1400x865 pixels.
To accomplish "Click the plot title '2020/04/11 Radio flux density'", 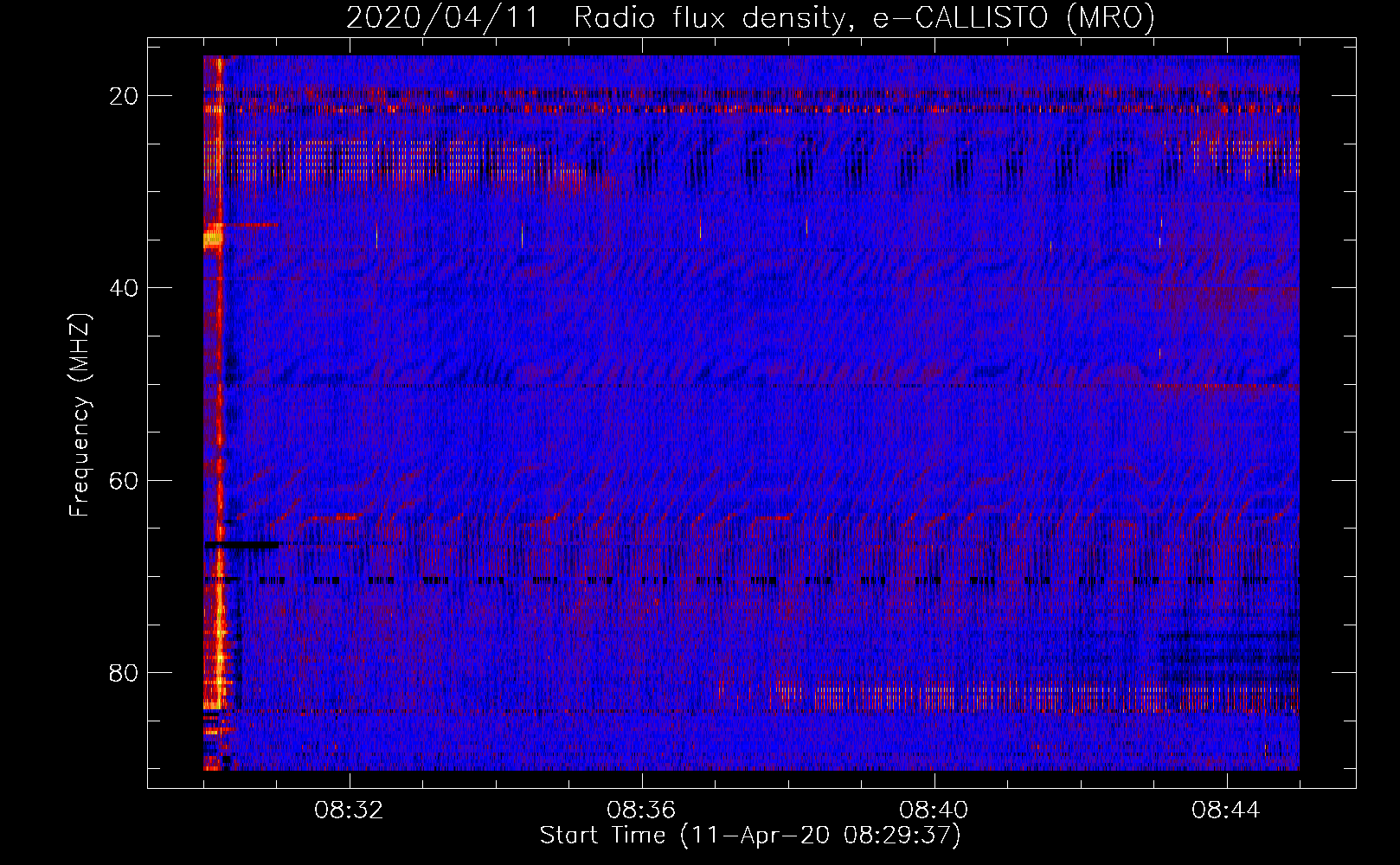I will (750, 17).
